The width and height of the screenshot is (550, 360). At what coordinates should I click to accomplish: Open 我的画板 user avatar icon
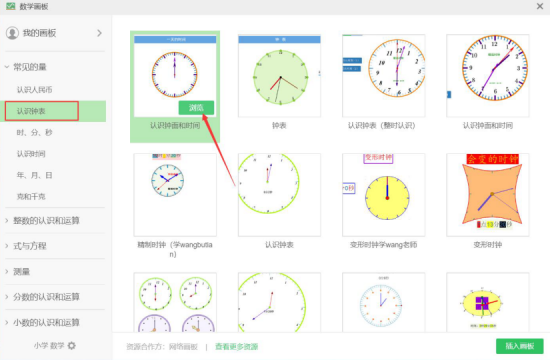(x=12, y=33)
